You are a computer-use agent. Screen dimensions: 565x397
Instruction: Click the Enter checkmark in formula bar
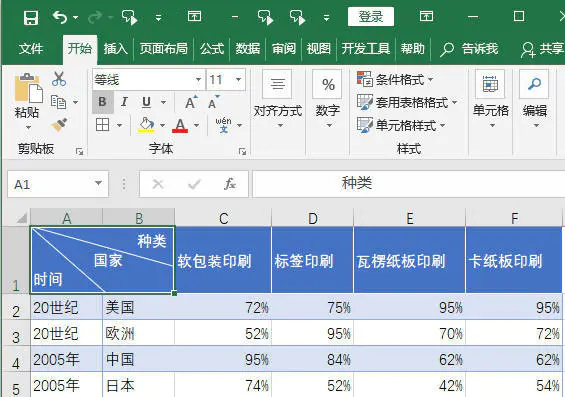(194, 184)
